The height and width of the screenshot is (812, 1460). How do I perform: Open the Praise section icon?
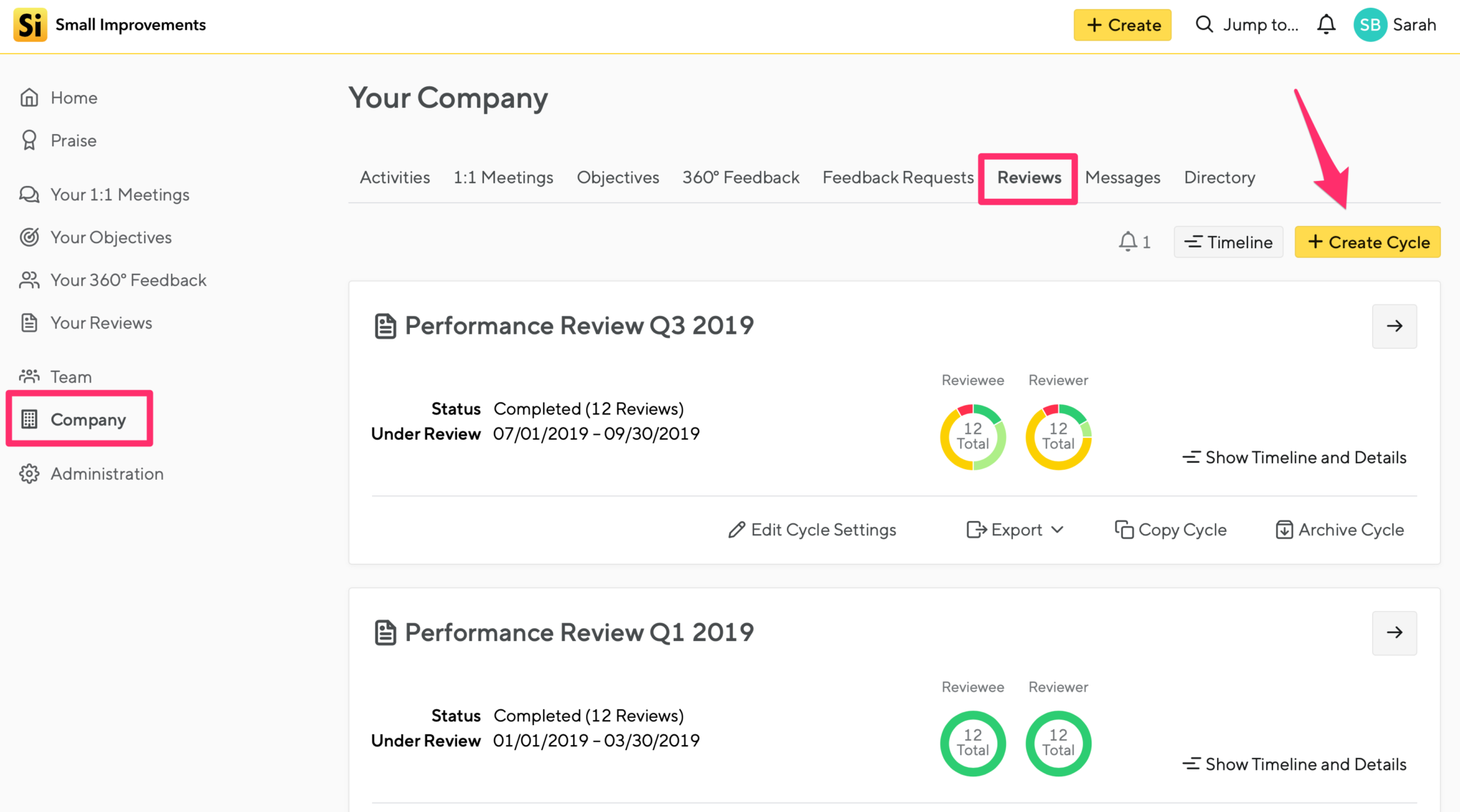tap(29, 140)
